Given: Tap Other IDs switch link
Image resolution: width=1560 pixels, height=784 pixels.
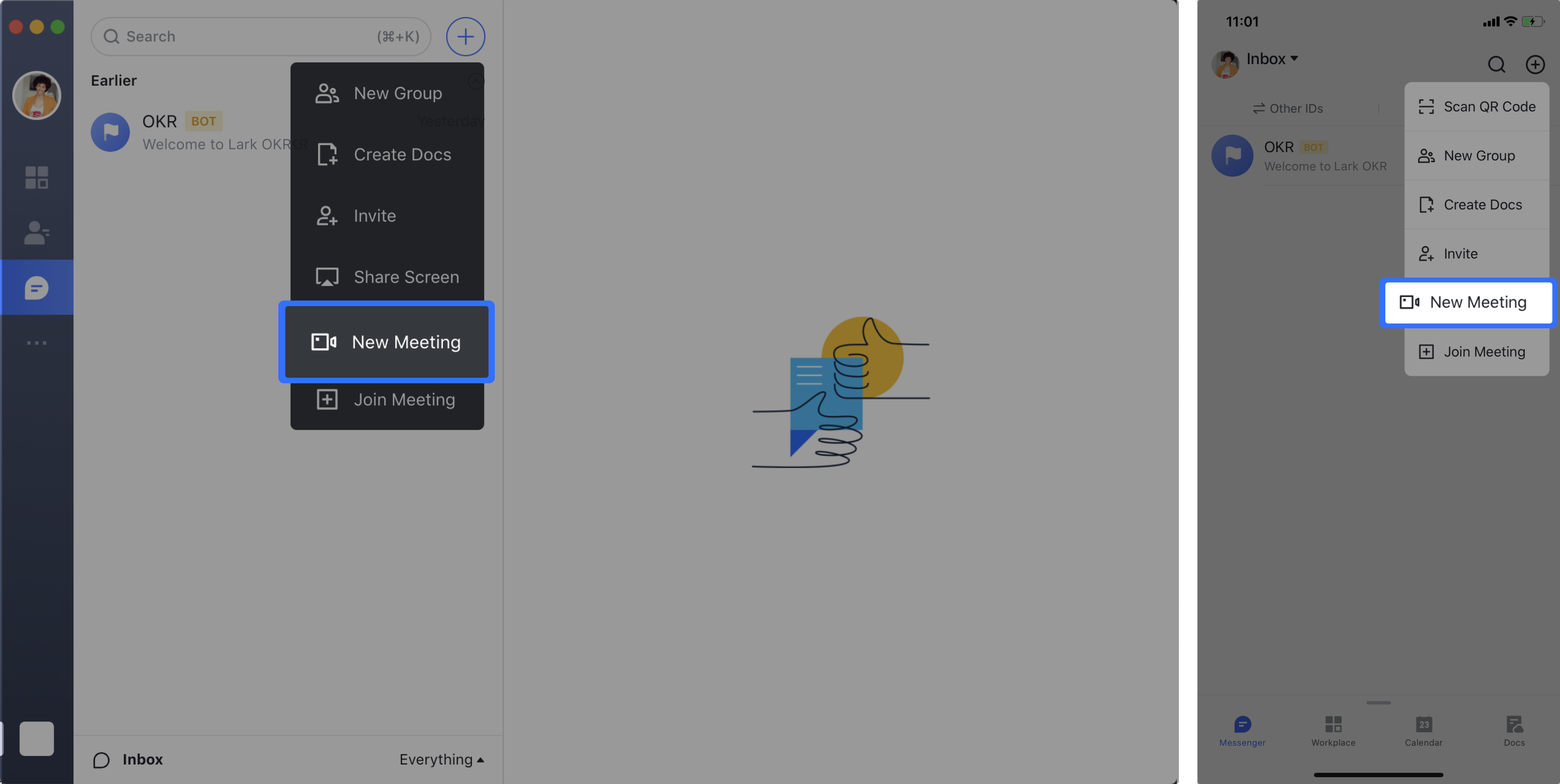Looking at the screenshot, I should coord(1288,108).
